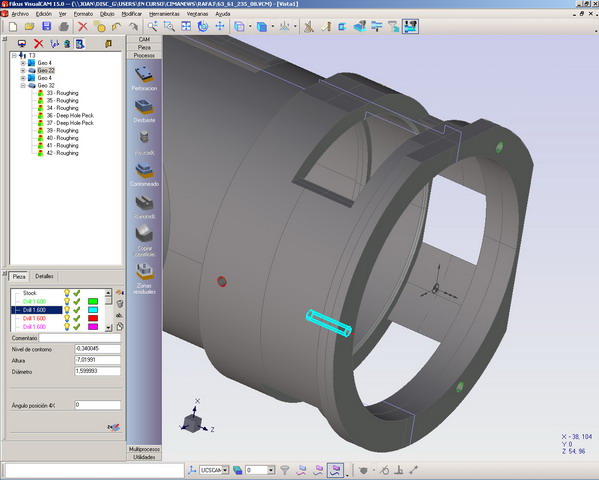599x480 pixels.
Task: Activate the Pan (four arrows) tool
Action: (220, 26)
